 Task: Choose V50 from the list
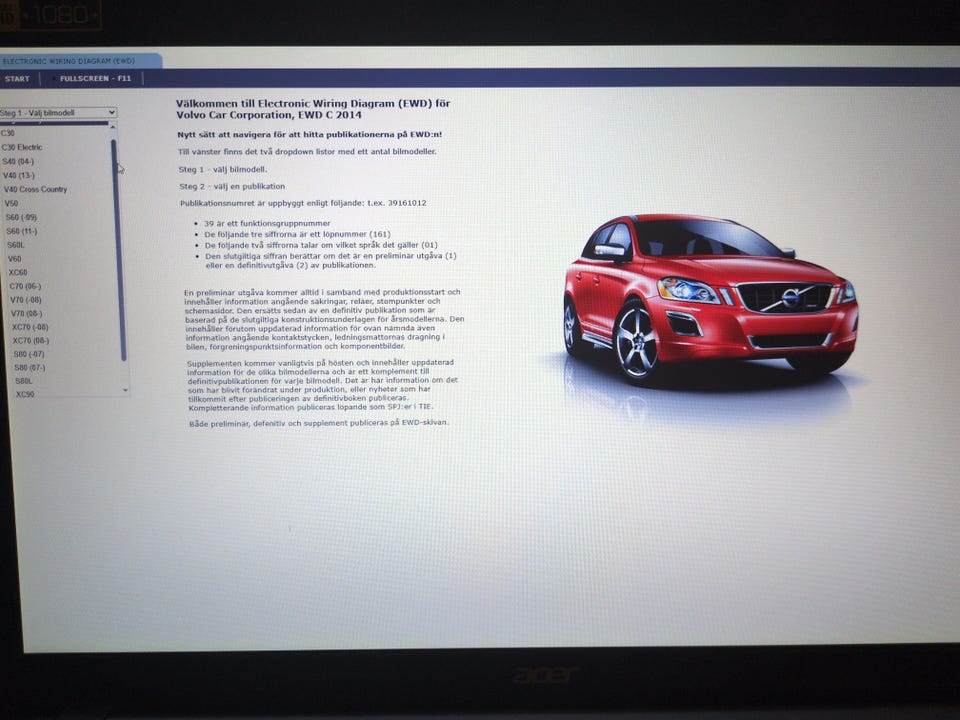11,203
